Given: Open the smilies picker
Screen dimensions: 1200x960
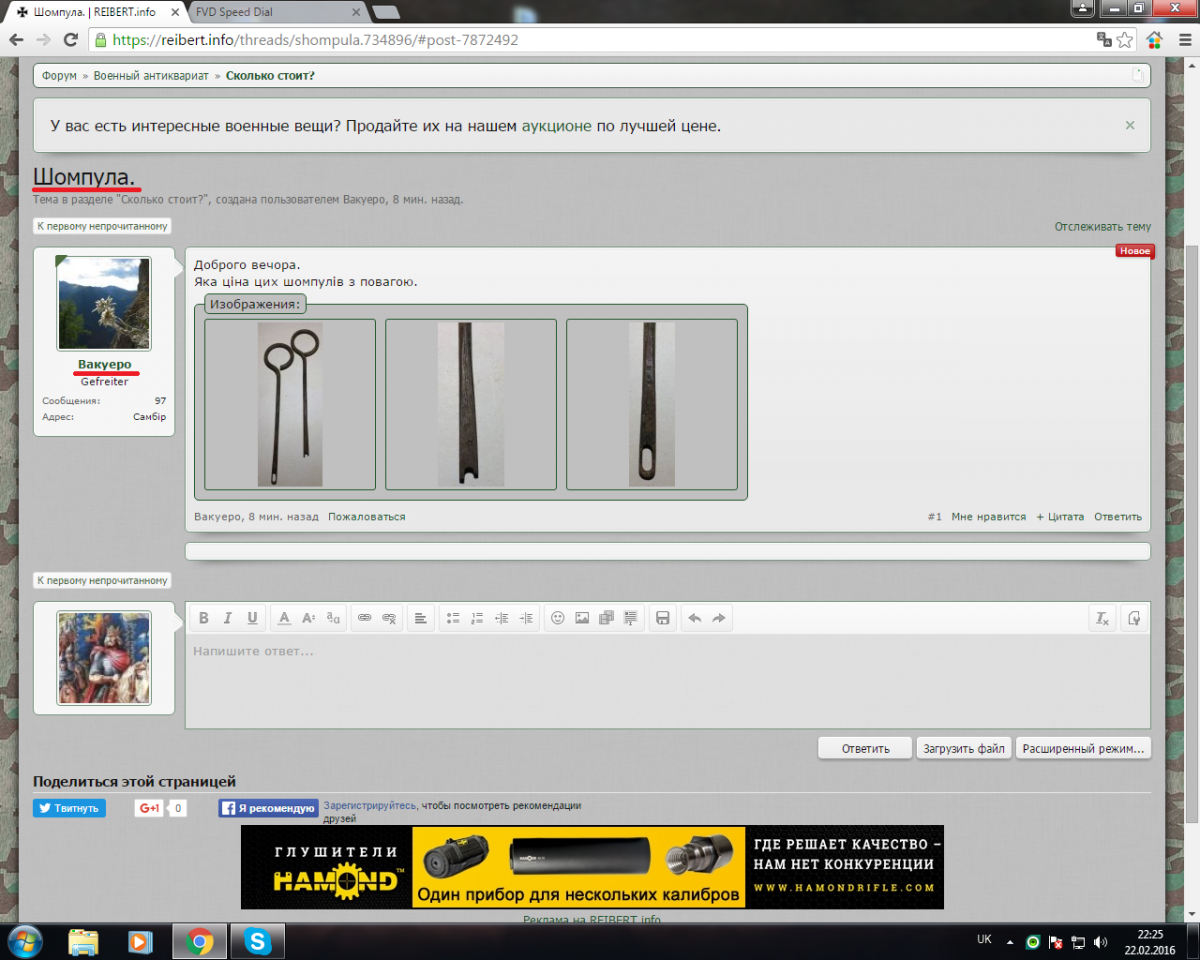Looking at the screenshot, I should (x=558, y=618).
